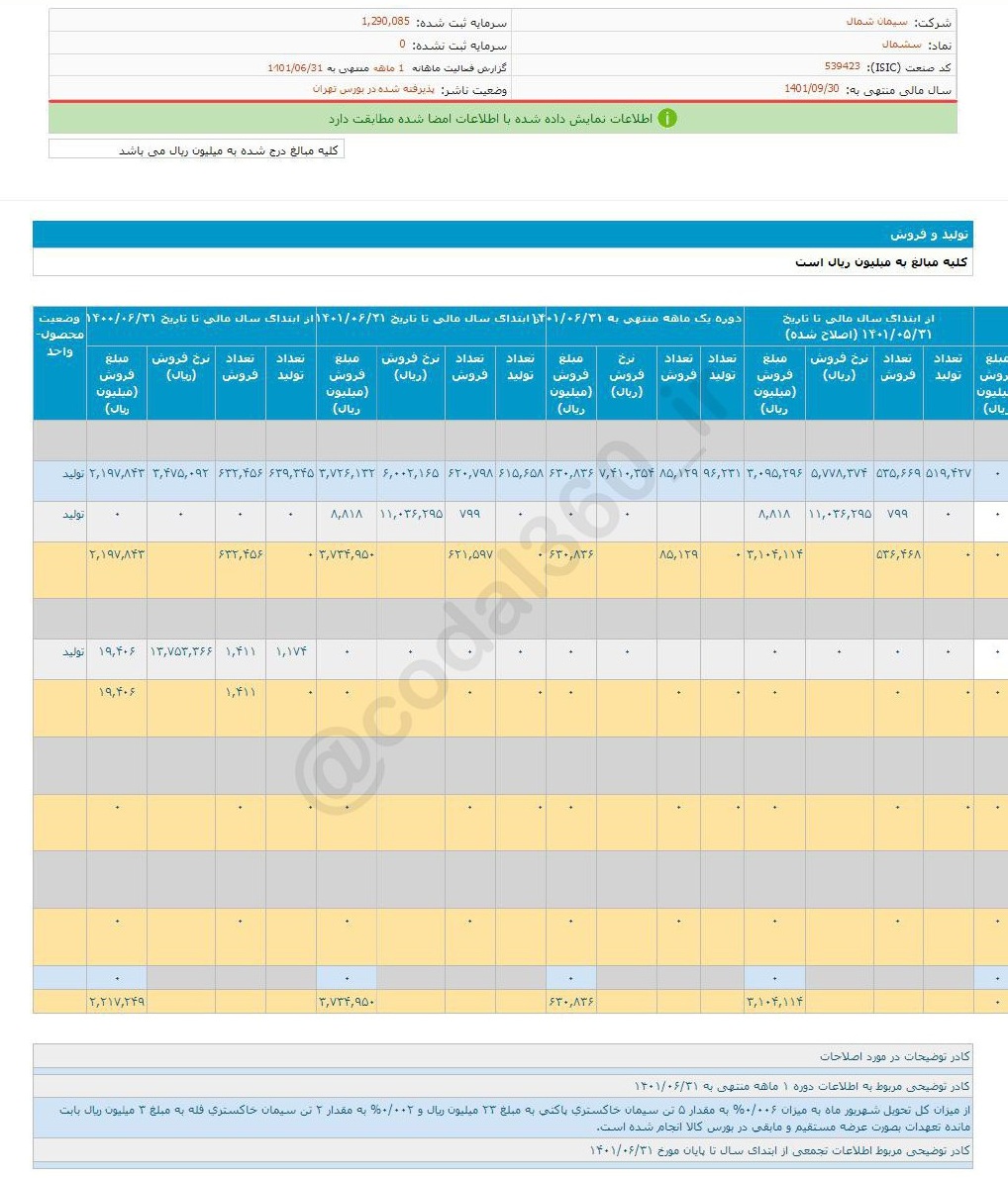Screen dimensions: 1008x1178
Task: Click the fiscal year end date 1401/09/30
Action: coord(812,89)
